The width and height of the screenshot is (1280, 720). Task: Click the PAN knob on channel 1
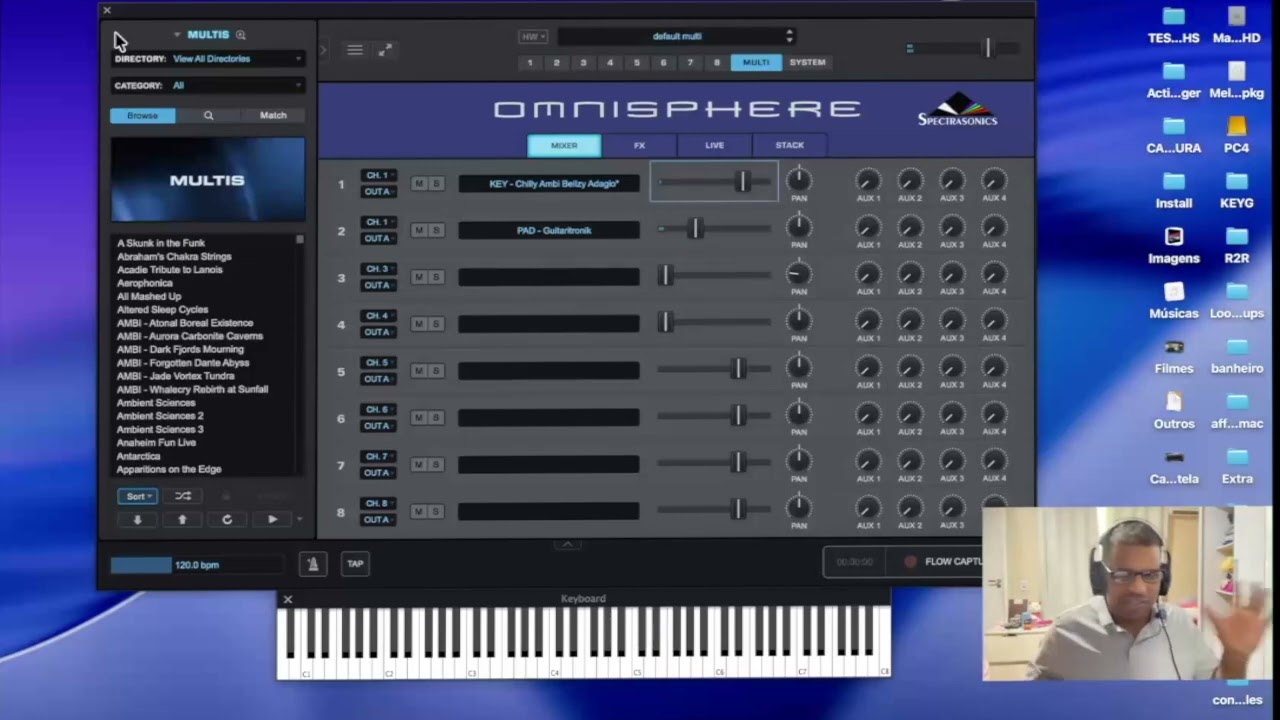click(798, 180)
